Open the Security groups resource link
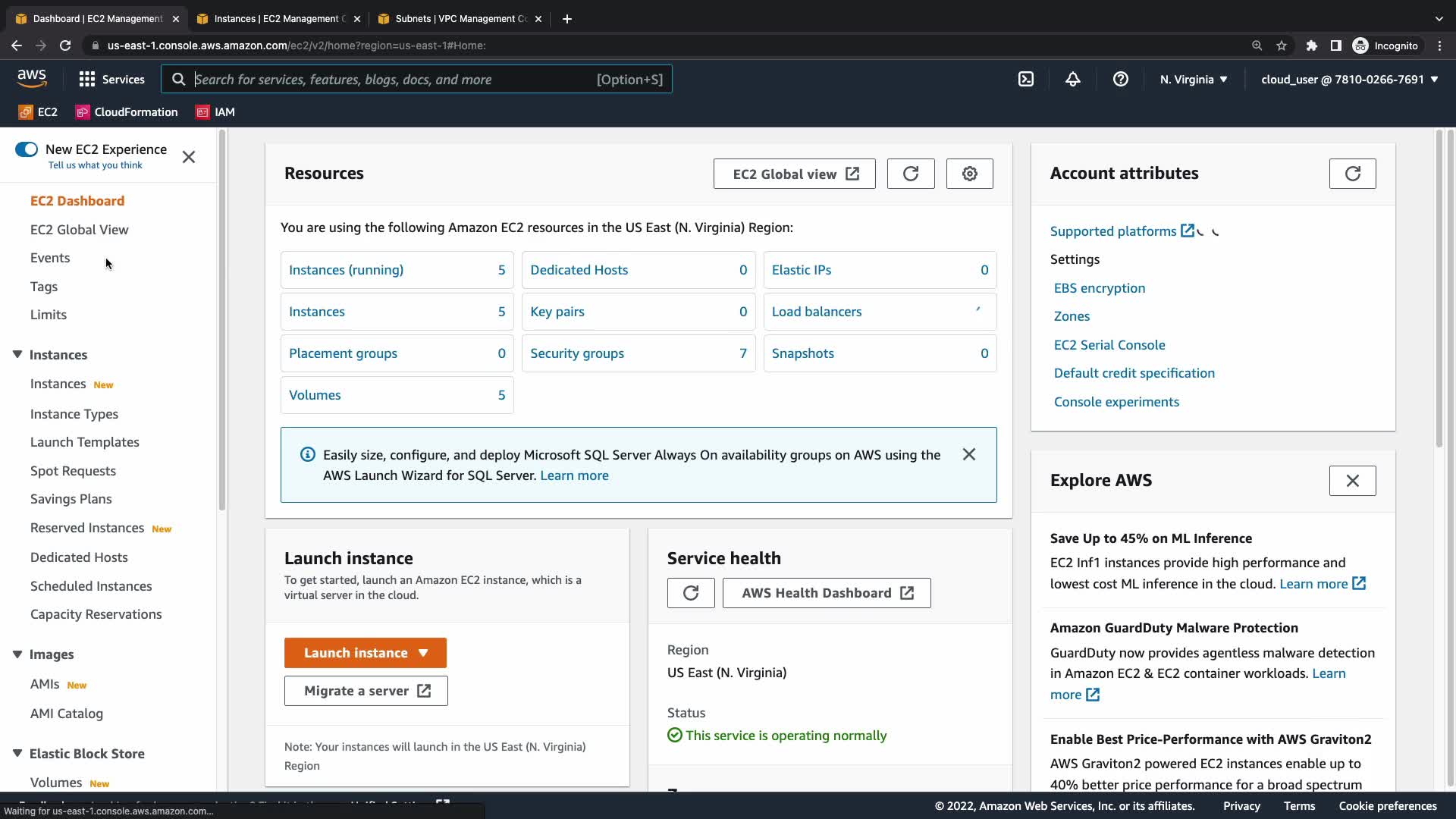The width and height of the screenshot is (1456, 819). [x=576, y=353]
